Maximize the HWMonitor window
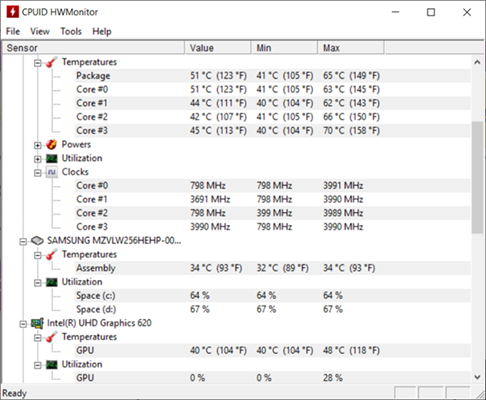This screenshot has height=400, width=486. click(431, 12)
